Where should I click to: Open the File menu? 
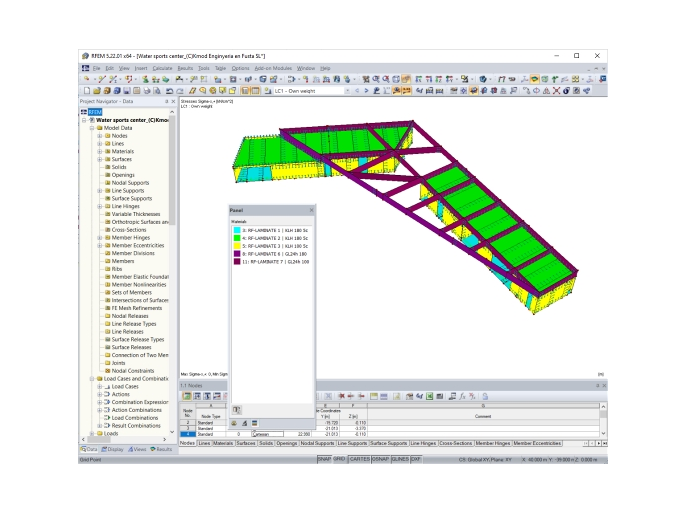point(96,68)
